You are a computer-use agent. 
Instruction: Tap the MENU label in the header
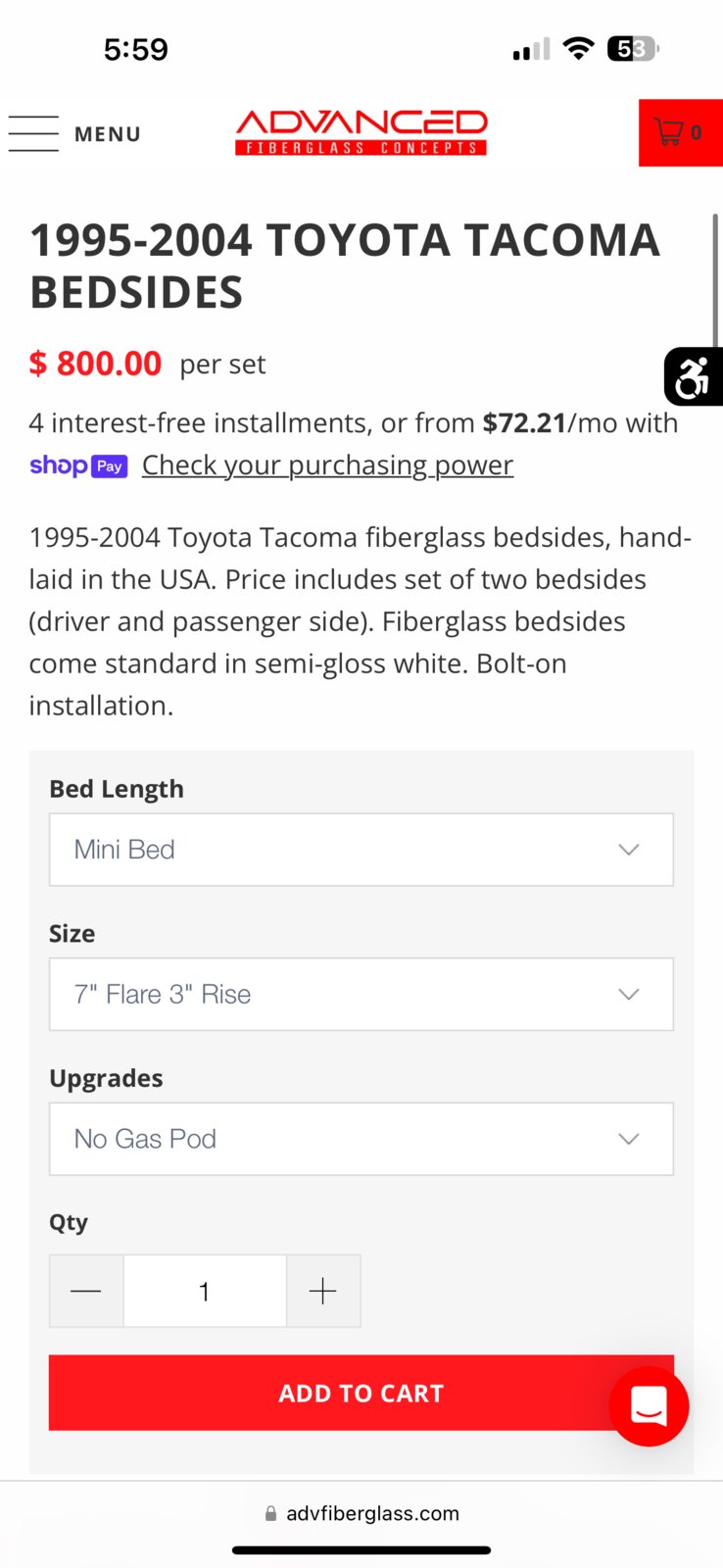[108, 134]
